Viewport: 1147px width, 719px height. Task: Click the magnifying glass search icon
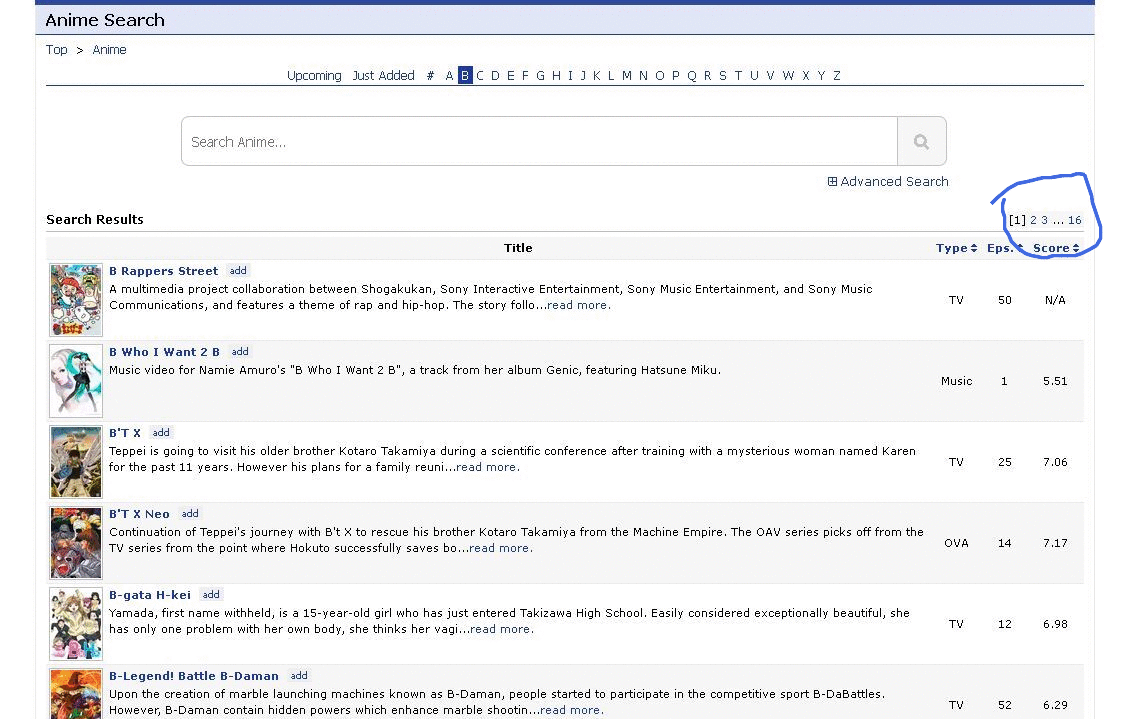coord(921,141)
